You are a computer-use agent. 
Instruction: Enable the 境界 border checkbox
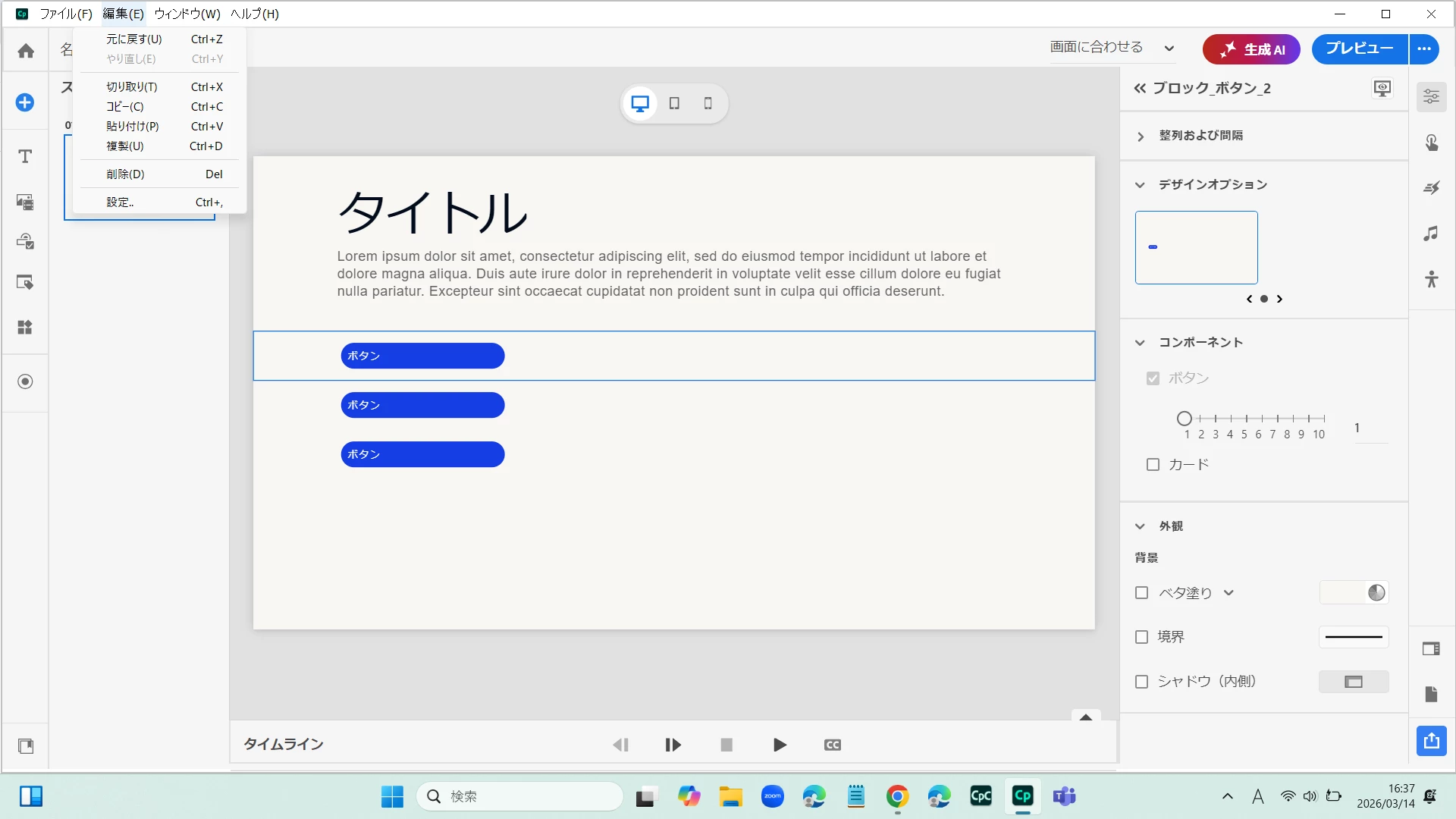tap(1141, 637)
